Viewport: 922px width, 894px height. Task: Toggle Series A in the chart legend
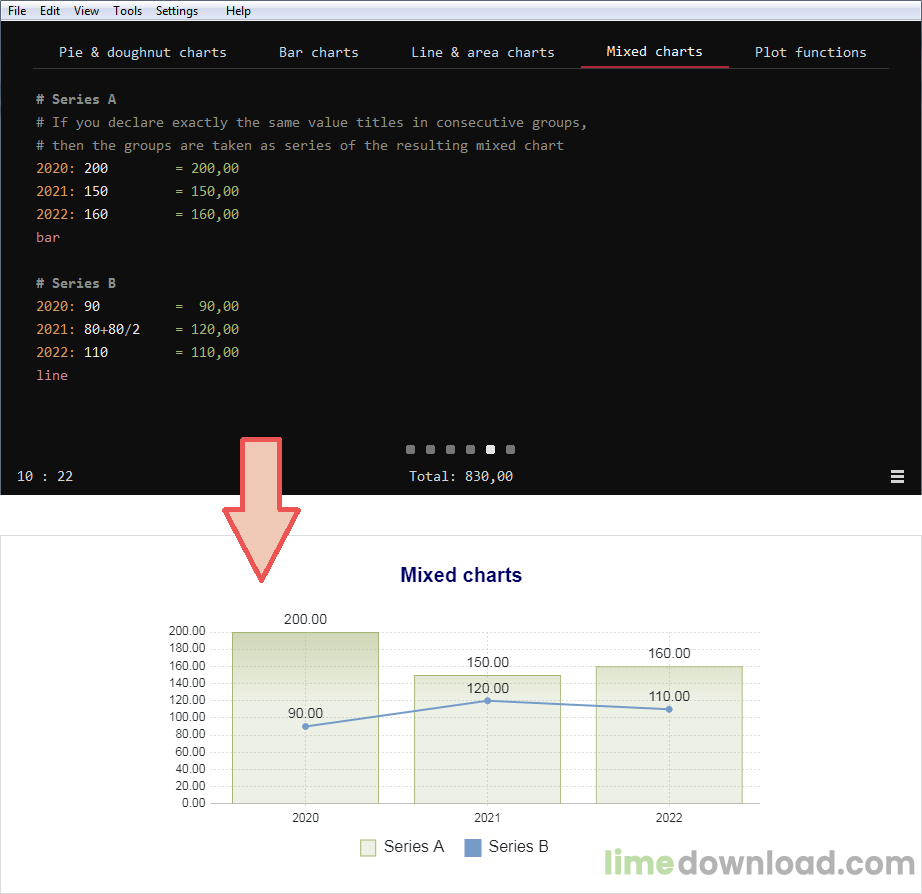coord(402,847)
